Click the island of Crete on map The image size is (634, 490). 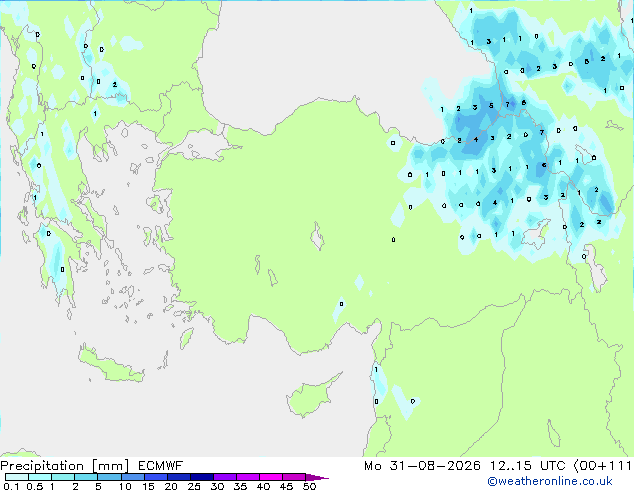pyautogui.click(x=111, y=364)
